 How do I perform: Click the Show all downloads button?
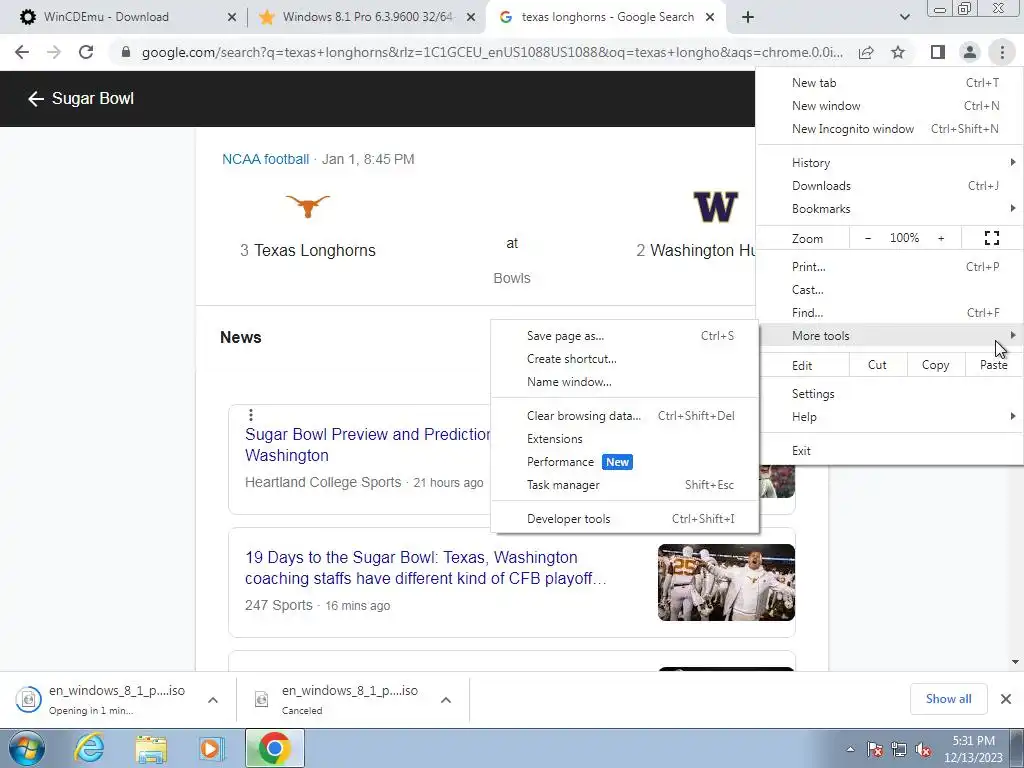[948, 699]
